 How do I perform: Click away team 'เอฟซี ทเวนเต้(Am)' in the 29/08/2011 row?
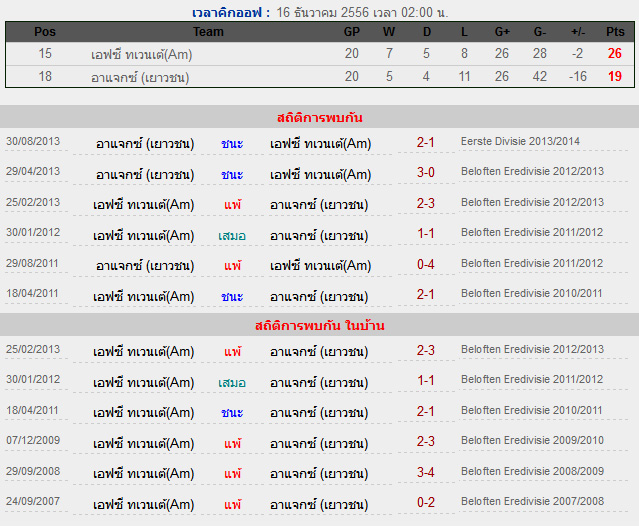(x=320, y=266)
